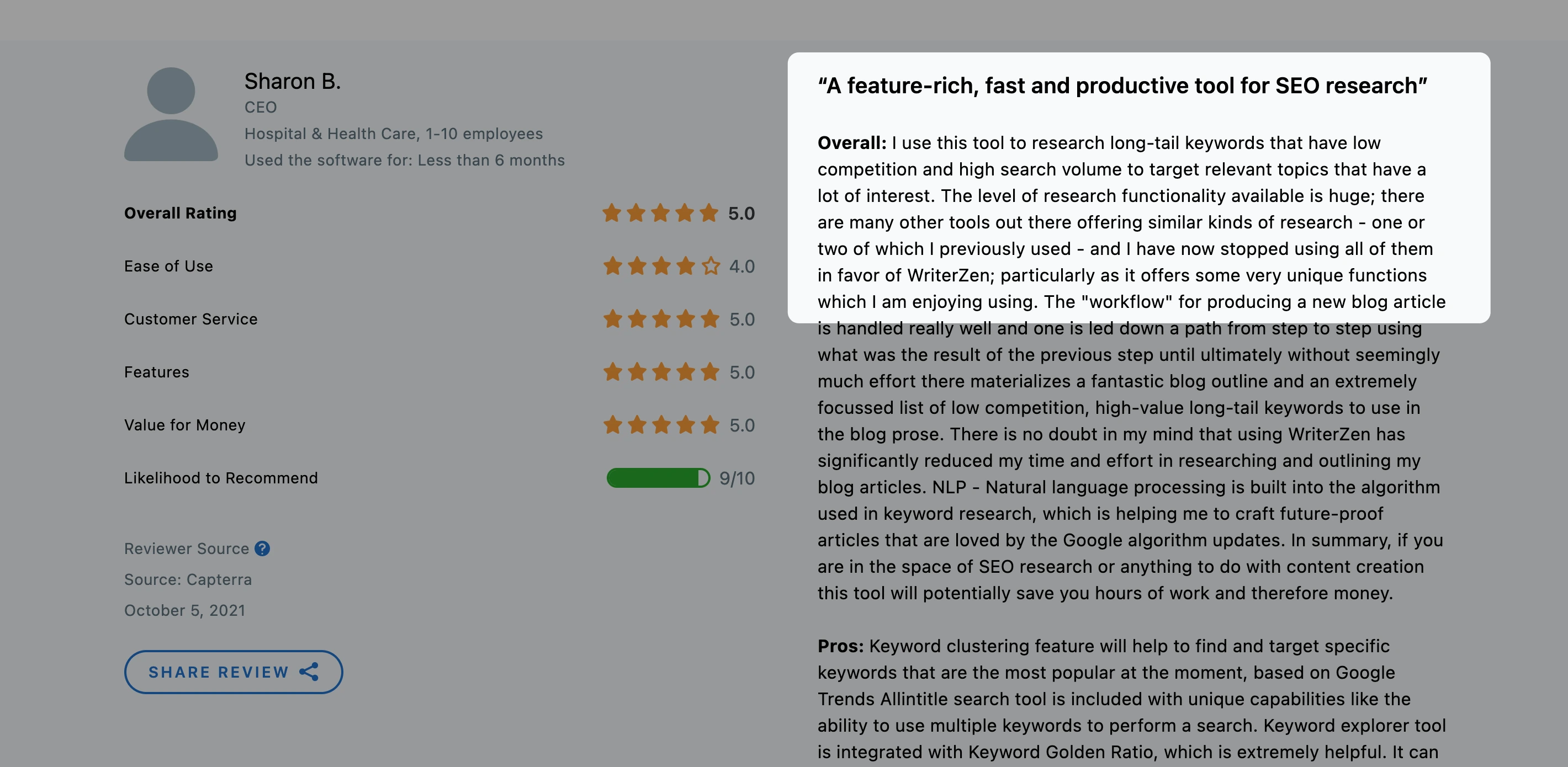Click the Reviewer Source help question-mark icon
This screenshot has height=767, width=1568.
click(262, 548)
